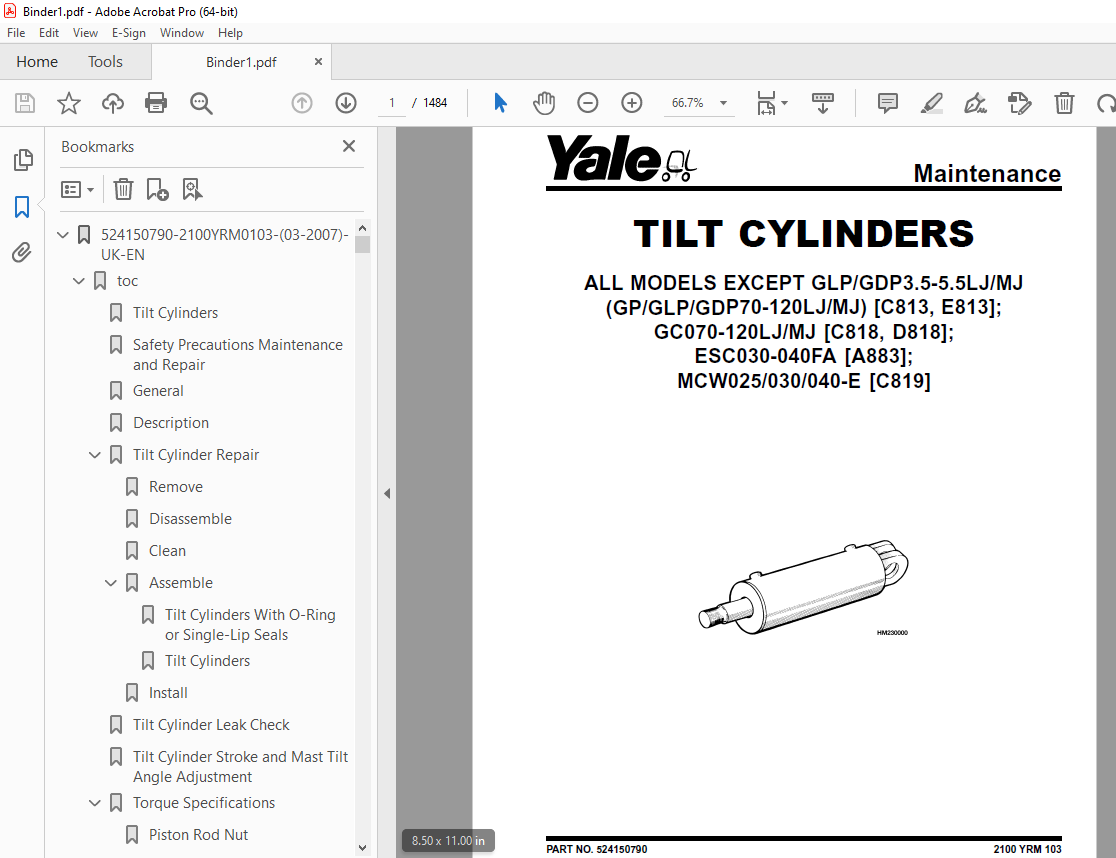The width and height of the screenshot is (1116, 858).
Task: Collapse the Assemble bookmark
Action: 111,583
